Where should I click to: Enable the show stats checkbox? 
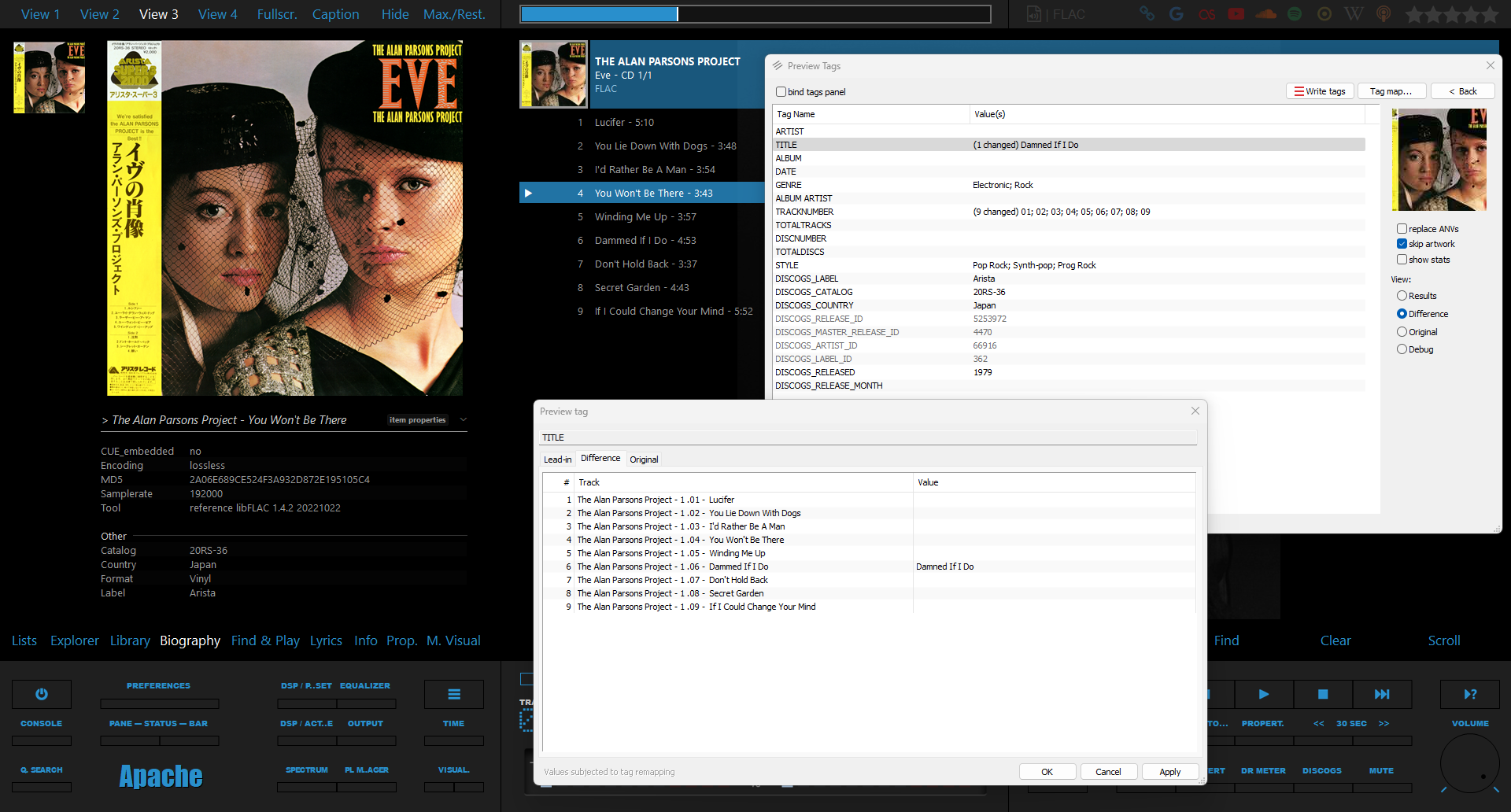pos(1402,260)
